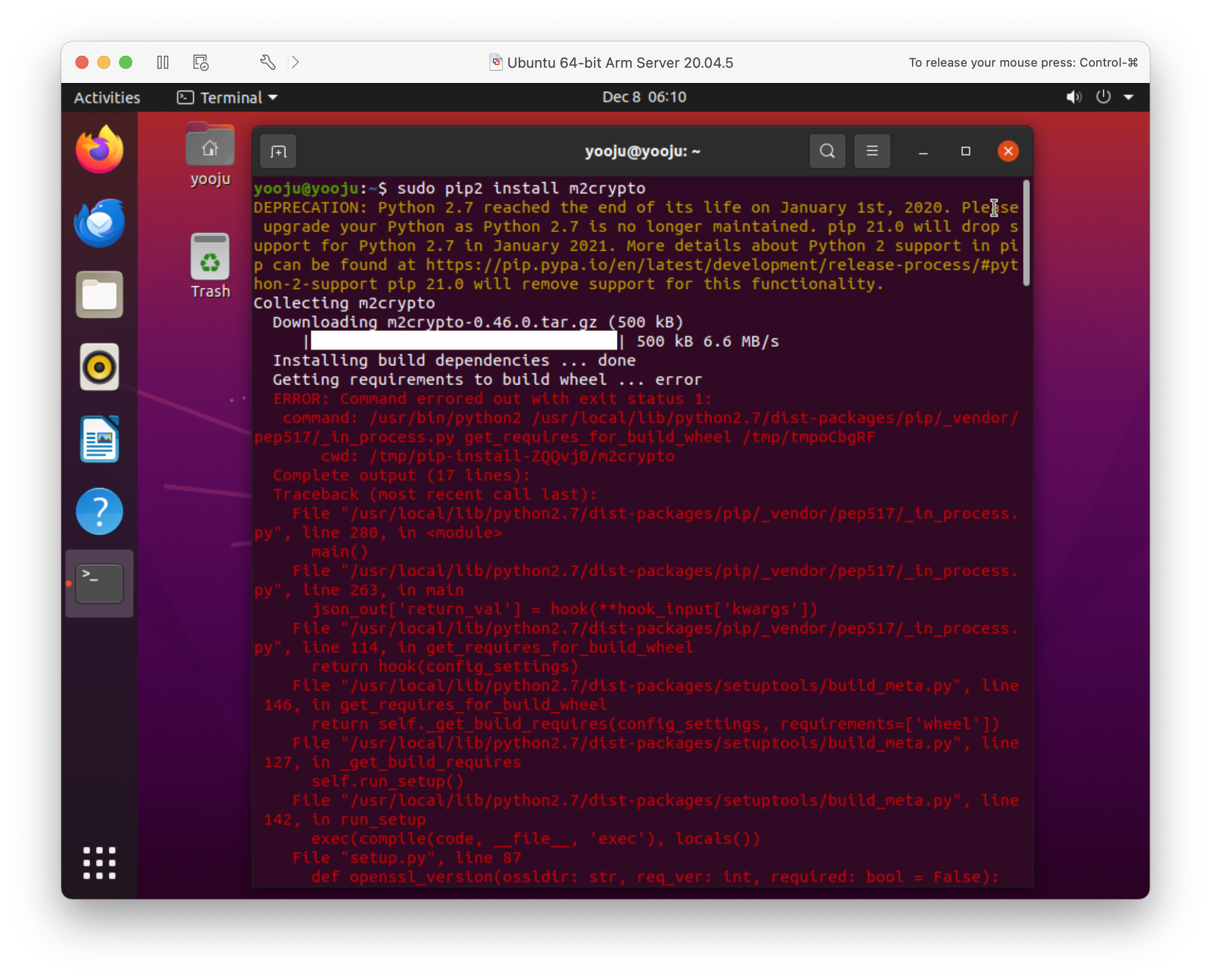Click the terminal search icon

827,151
